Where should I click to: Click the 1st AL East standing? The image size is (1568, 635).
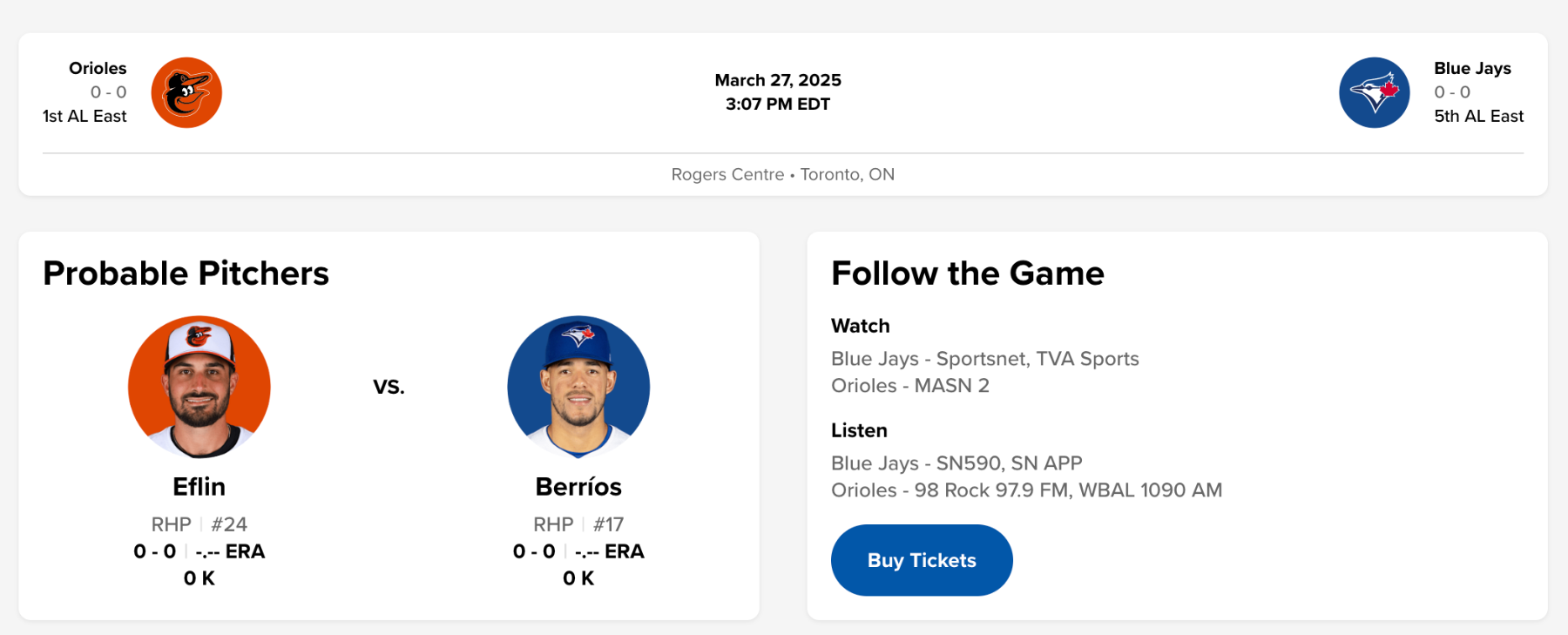click(84, 116)
